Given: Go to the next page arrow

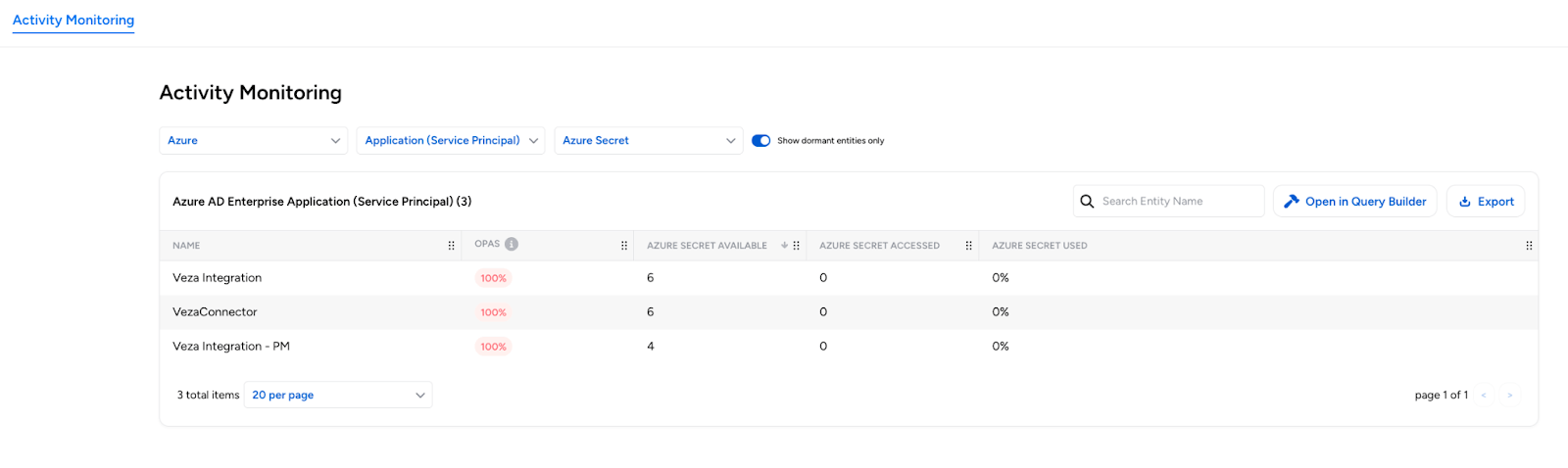Looking at the screenshot, I should (x=1509, y=396).
